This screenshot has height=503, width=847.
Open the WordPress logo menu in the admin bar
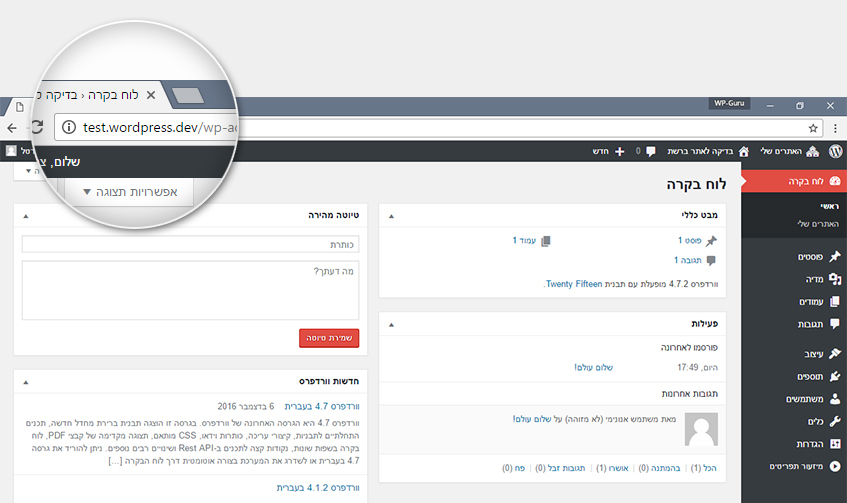click(x=836, y=151)
